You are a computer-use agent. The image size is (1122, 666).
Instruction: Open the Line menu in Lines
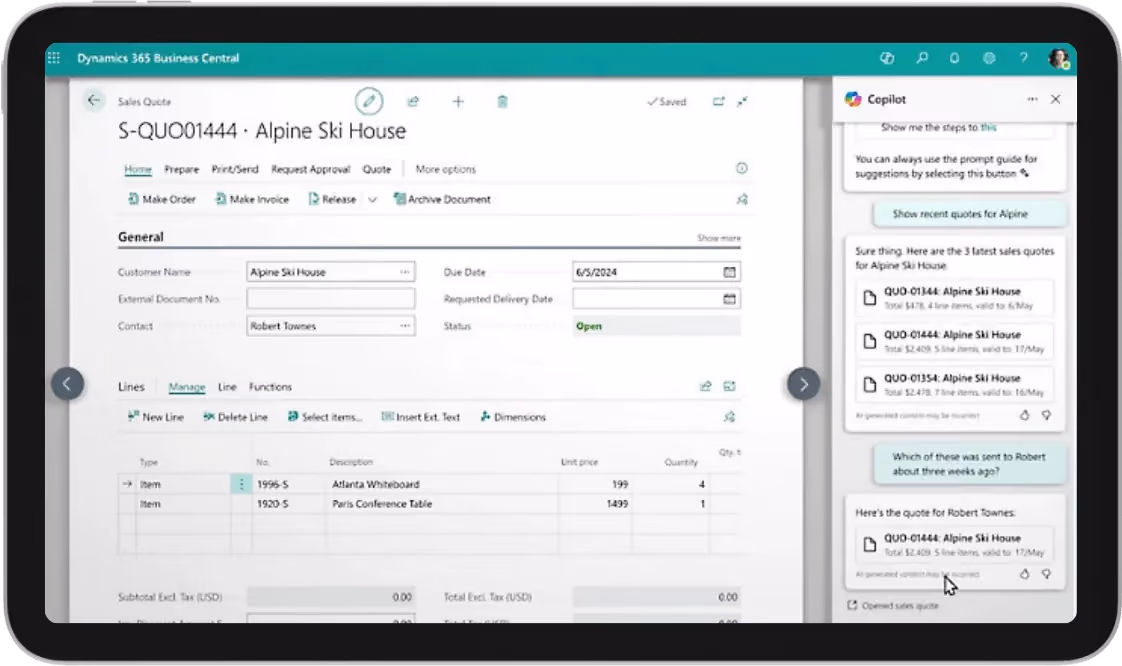tap(227, 387)
